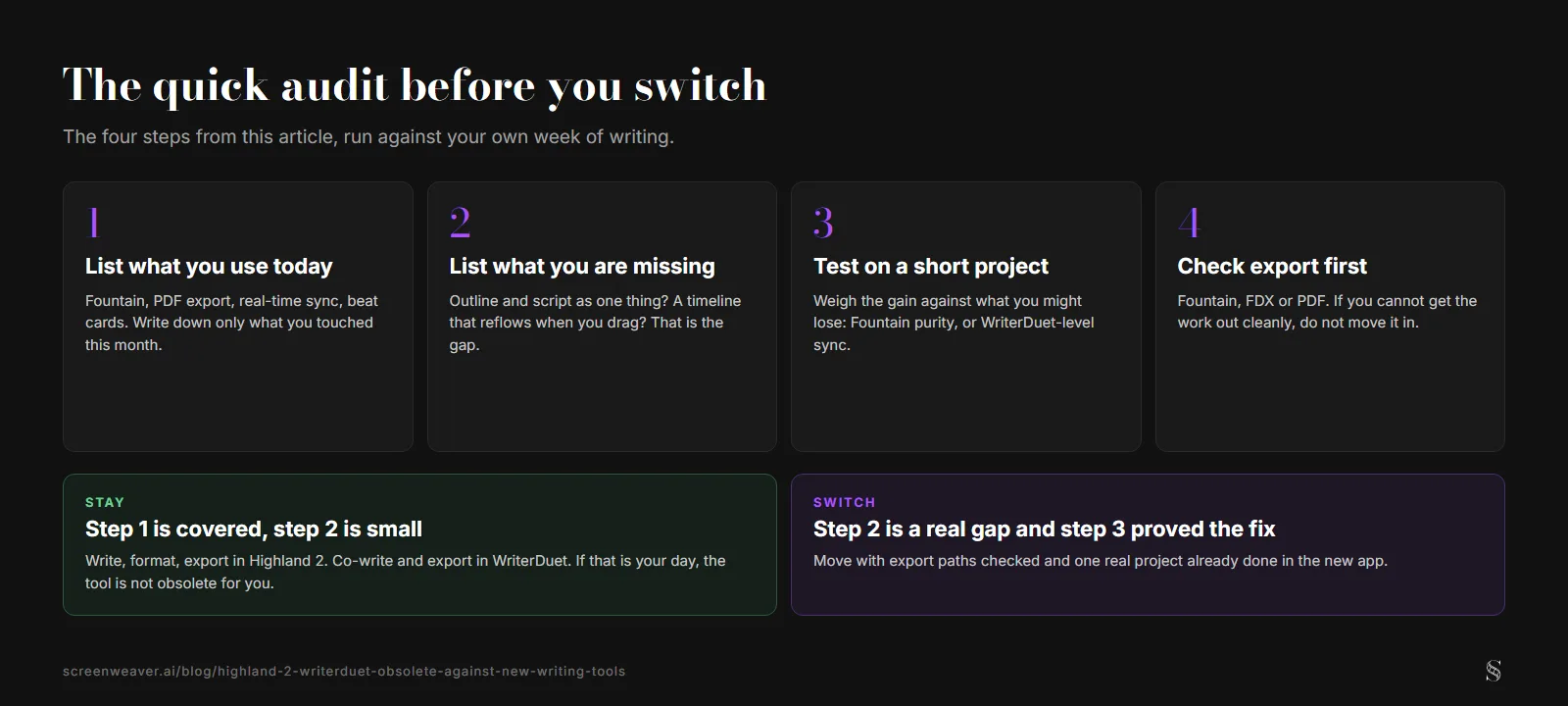Click 'Step 1 is covered, step 2 is small'
This screenshot has width=1568, height=706.
point(254,529)
